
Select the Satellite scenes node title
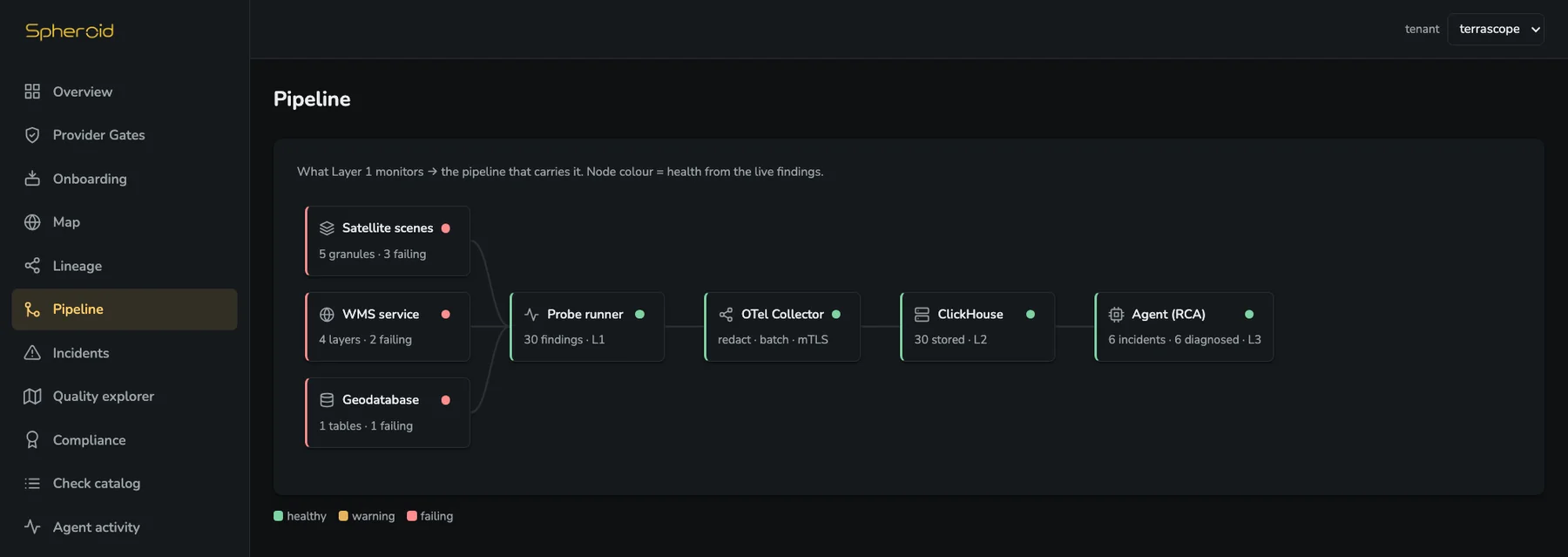coord(388,228)
